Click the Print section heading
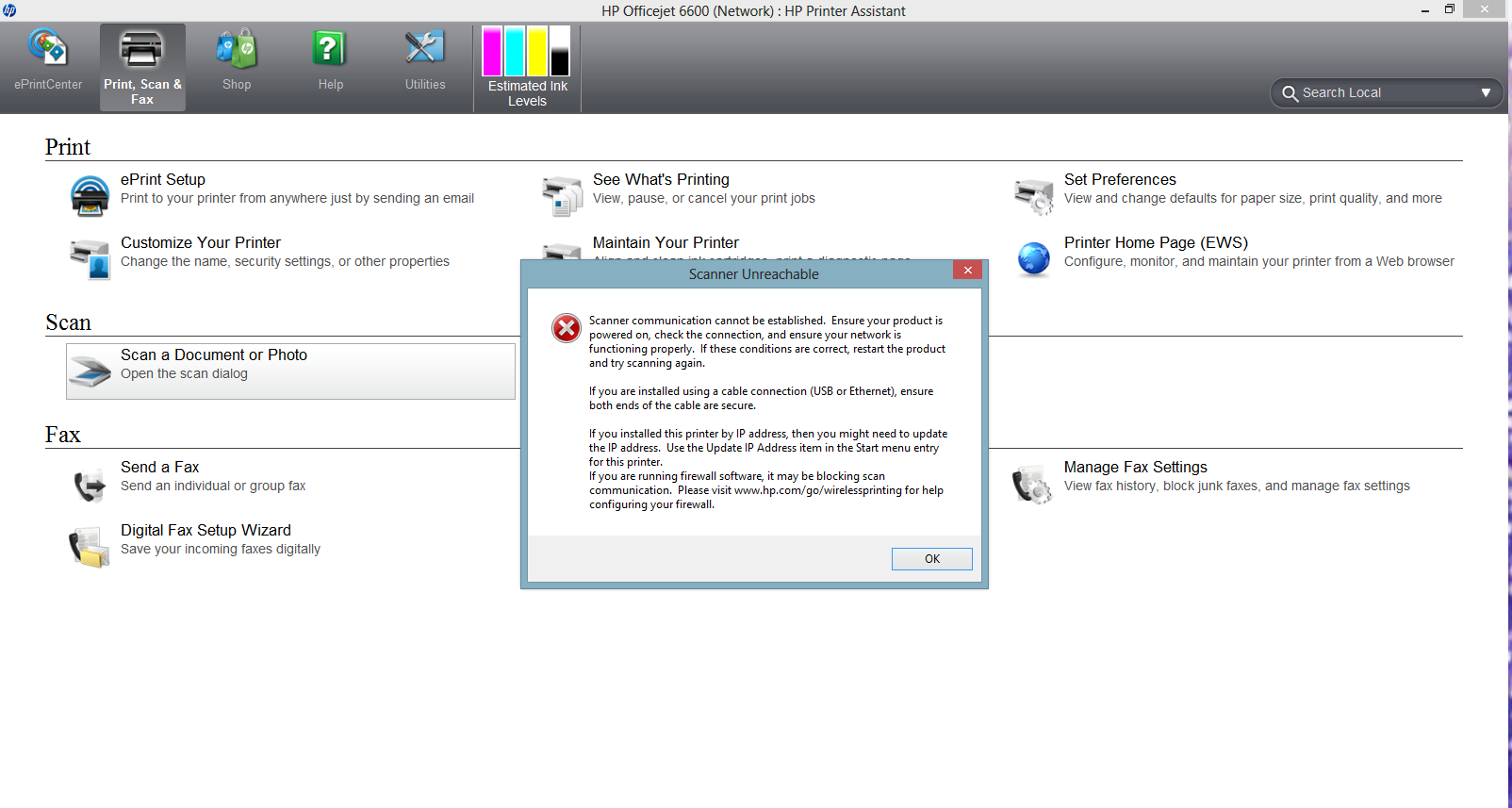The height and width of the screenshot is (808, 1512). click(68, 147)
